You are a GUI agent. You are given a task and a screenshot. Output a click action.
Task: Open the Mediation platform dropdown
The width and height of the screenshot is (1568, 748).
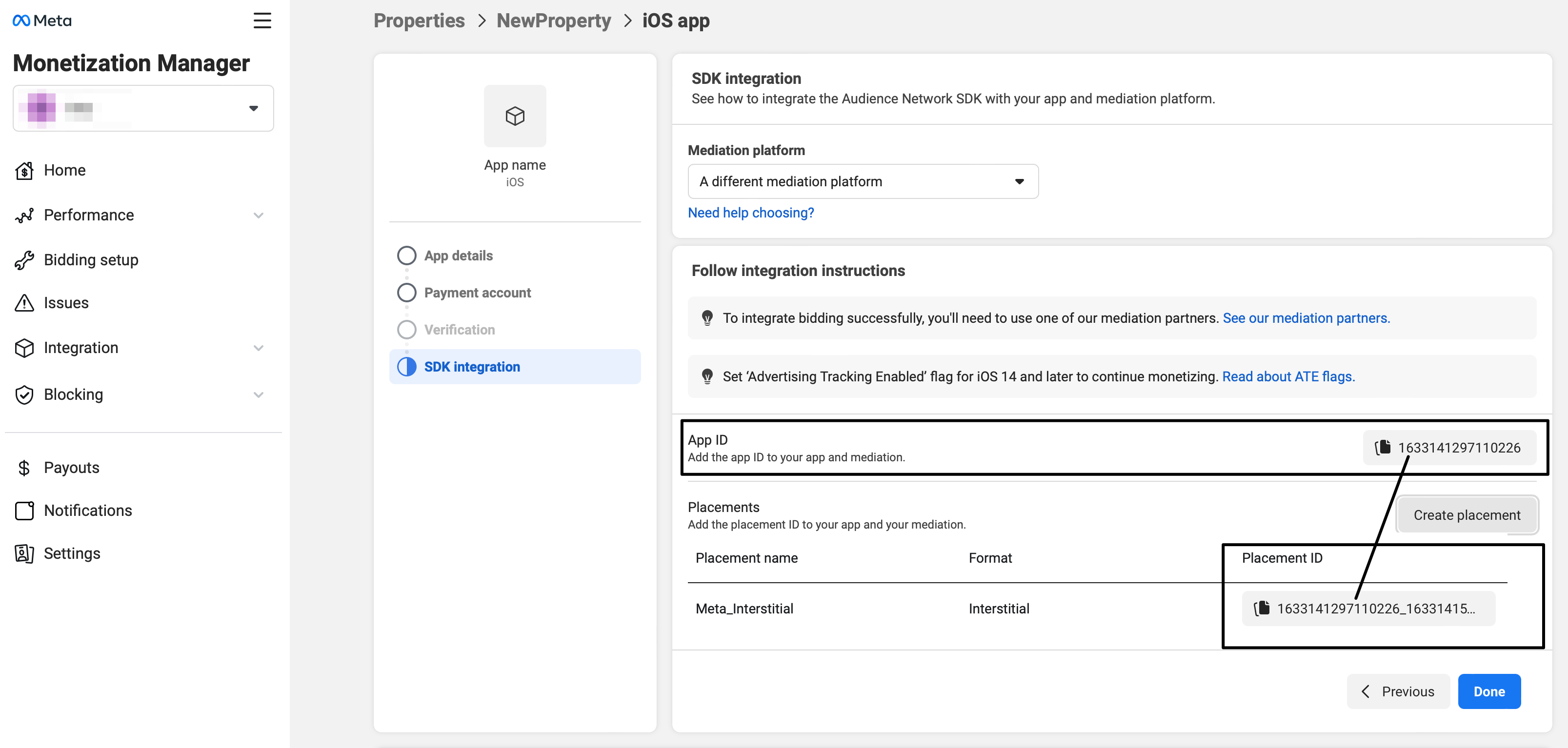(x=863, y=181)
